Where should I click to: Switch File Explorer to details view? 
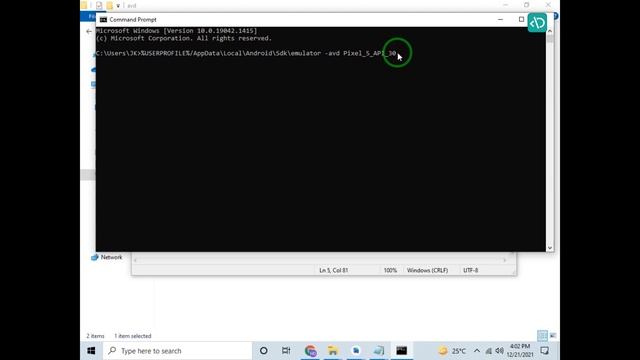click(542, 336)
